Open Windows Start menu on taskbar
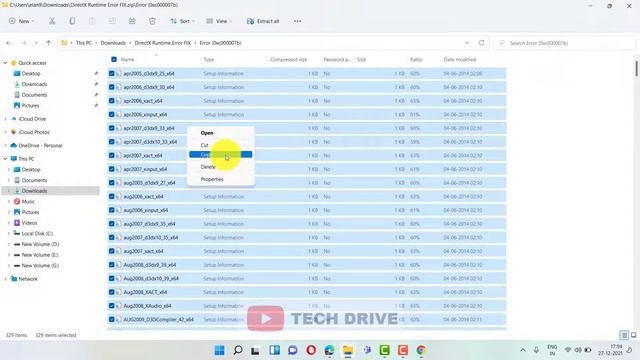Image resolution: width=640 pixels, height=360 pixels. pos(219,350)
